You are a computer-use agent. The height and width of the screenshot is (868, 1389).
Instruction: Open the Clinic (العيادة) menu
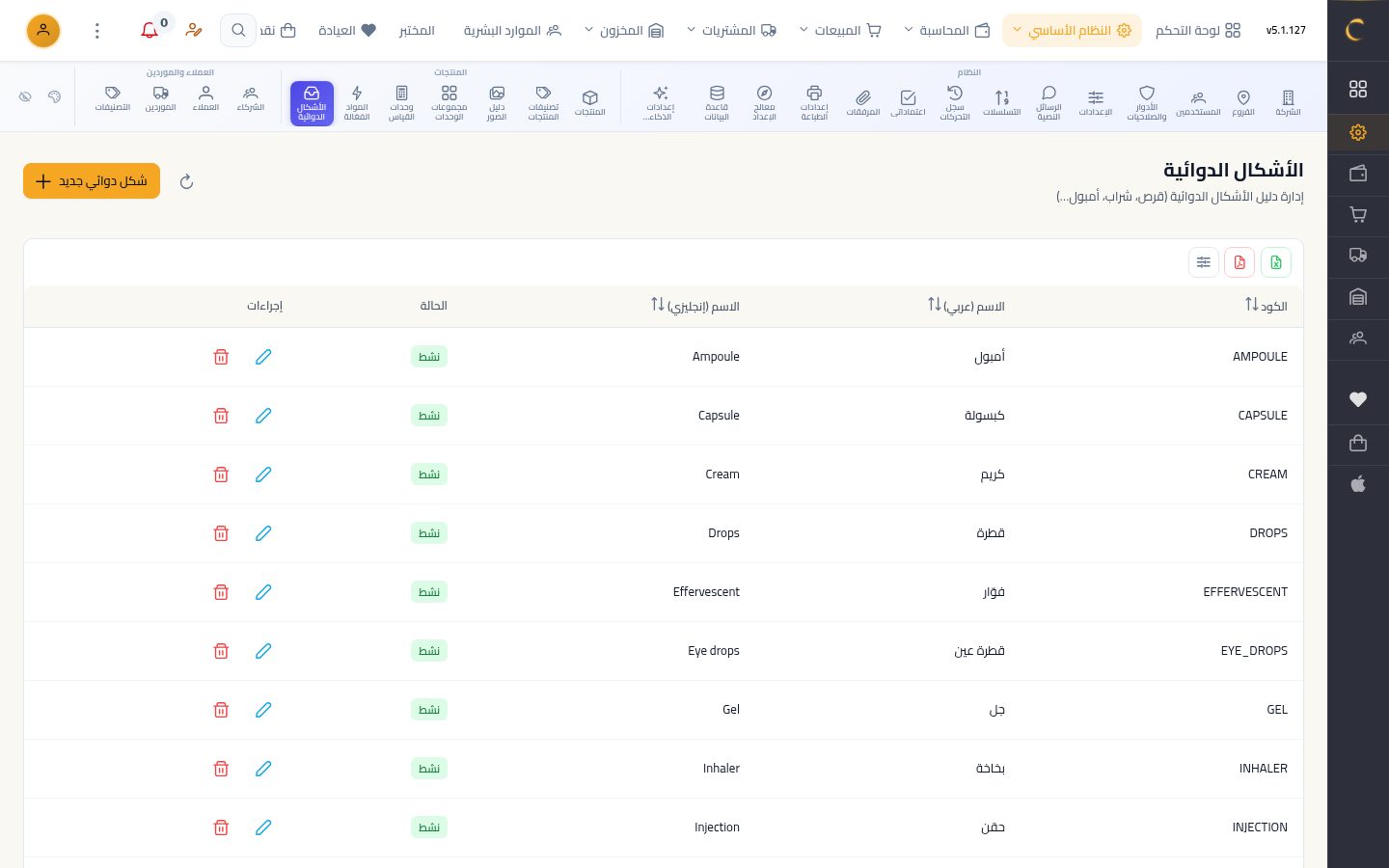click(x=346, y=31)
